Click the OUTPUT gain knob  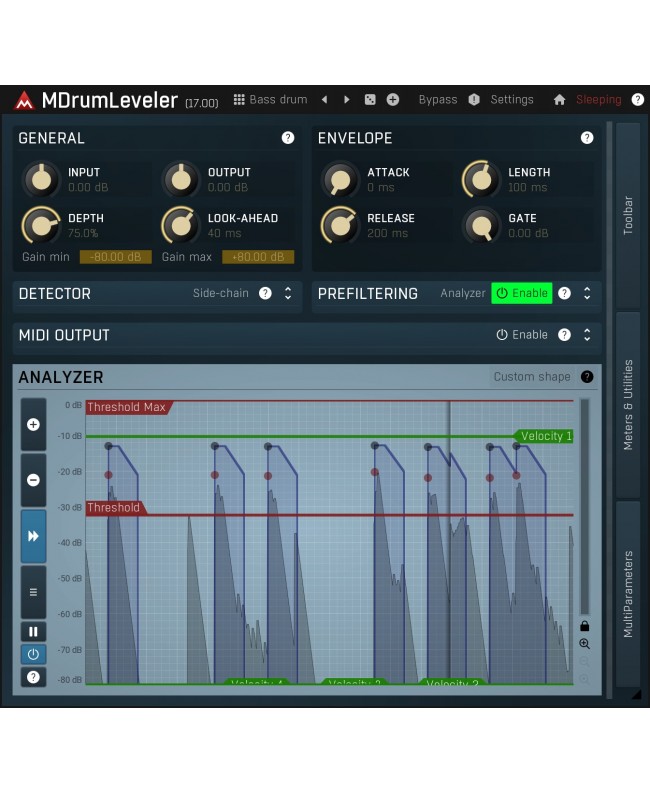[x=181, y=179]
